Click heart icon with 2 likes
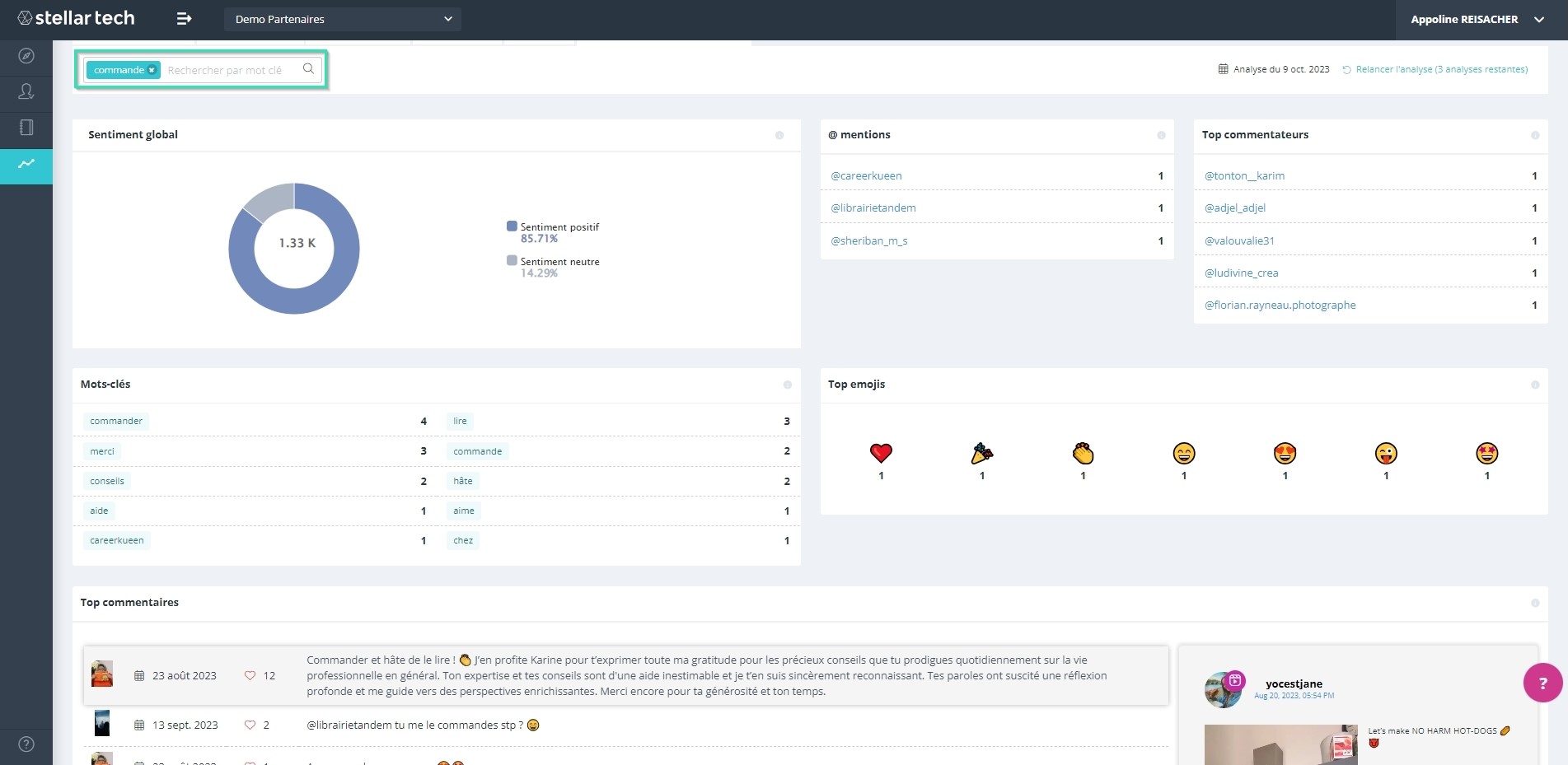The image size is (1568, 765). [x=250, y=725]
